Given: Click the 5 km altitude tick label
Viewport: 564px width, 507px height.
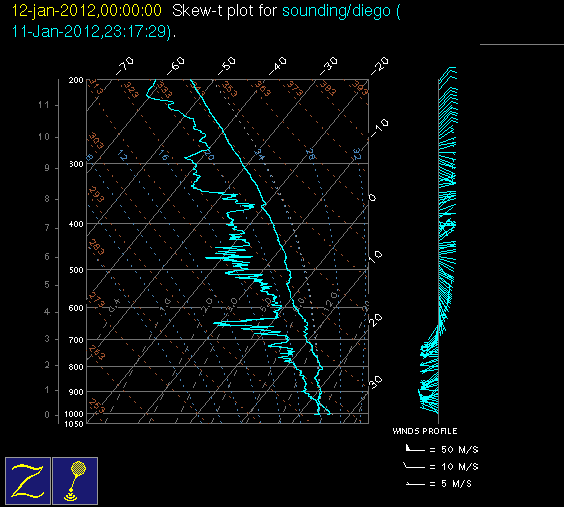Looking at the screenshot, I should click(x=47, y=285).
